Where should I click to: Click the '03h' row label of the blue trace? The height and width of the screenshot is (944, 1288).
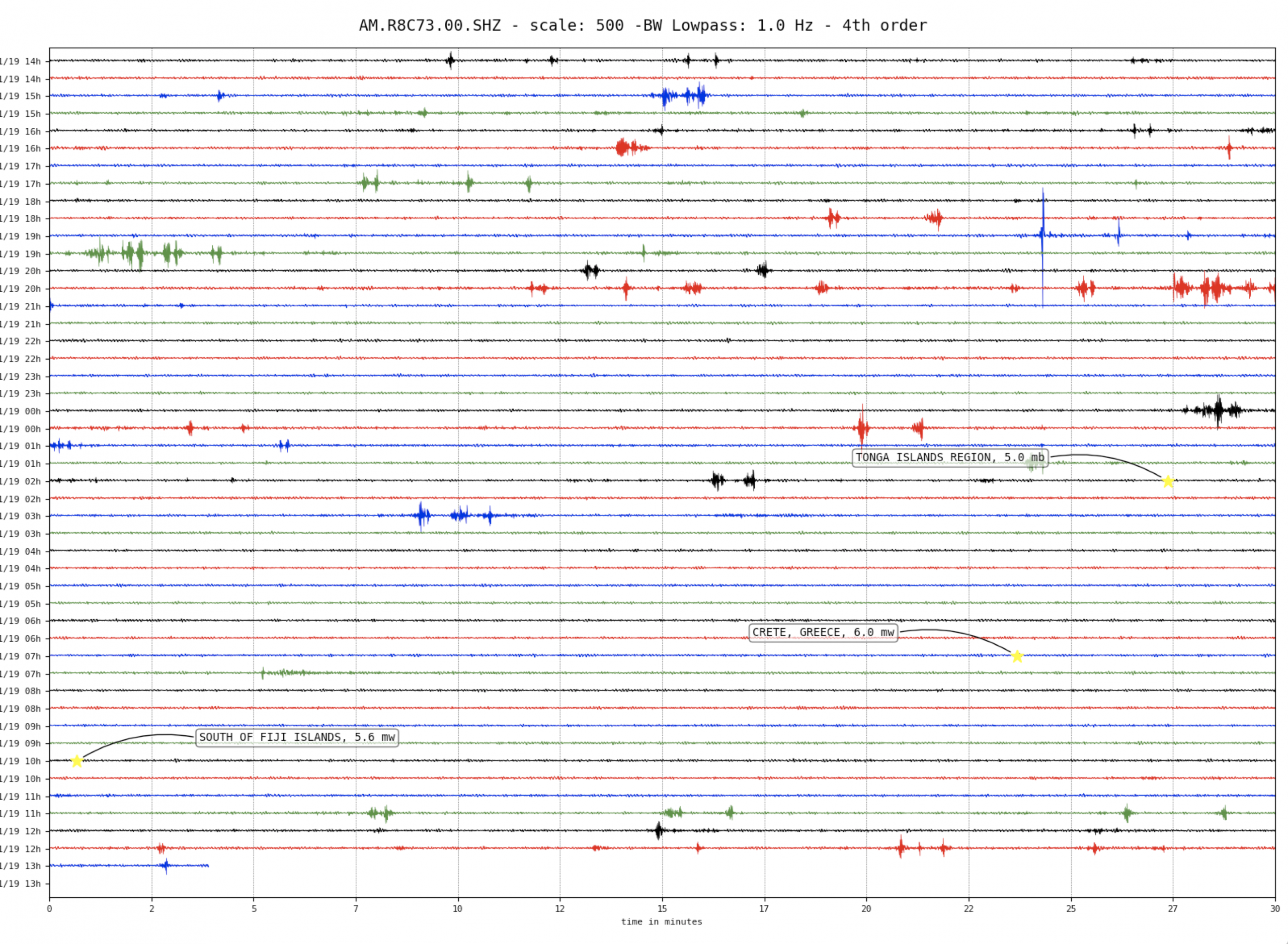(x=21, y=516)
